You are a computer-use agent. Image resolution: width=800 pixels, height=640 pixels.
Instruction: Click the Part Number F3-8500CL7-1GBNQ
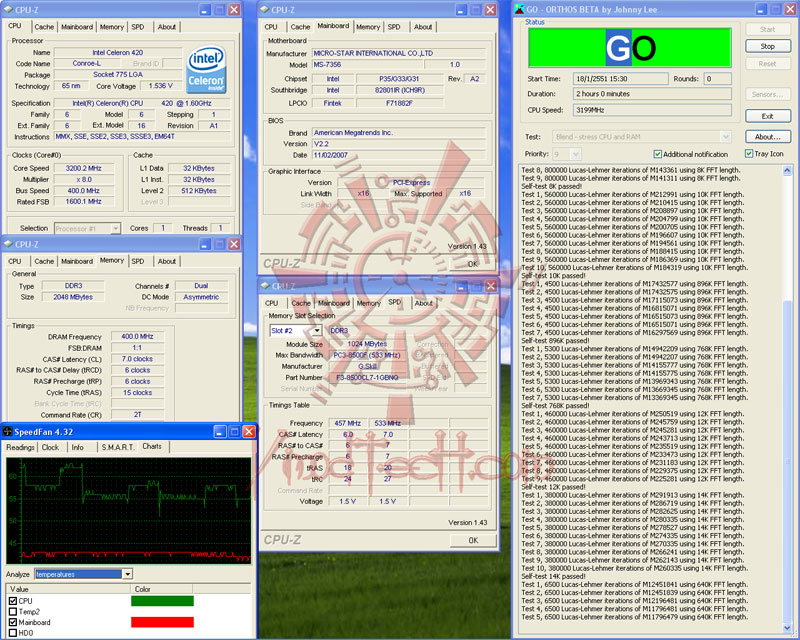[x=367, y=377]
